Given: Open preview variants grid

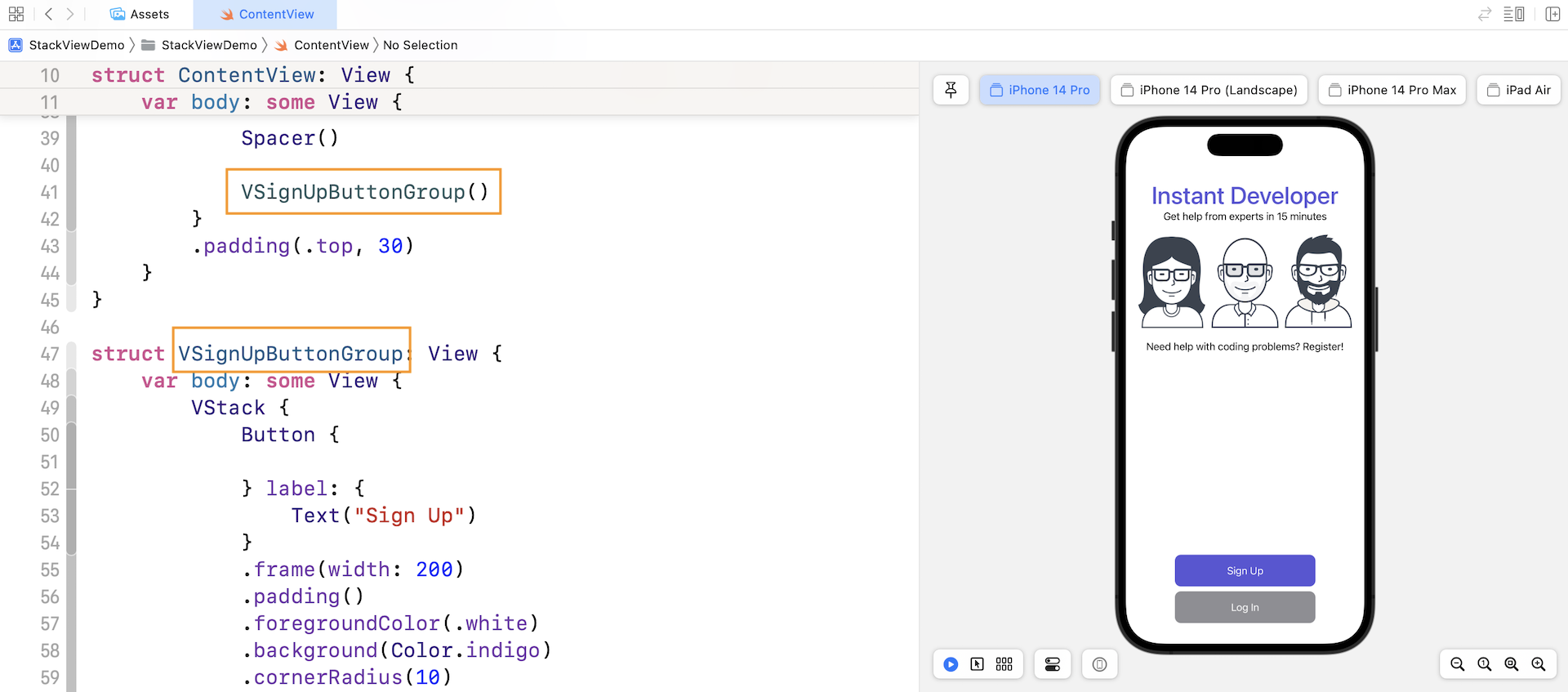Looking at the screenshot, I should click(x=1004, y=664).
